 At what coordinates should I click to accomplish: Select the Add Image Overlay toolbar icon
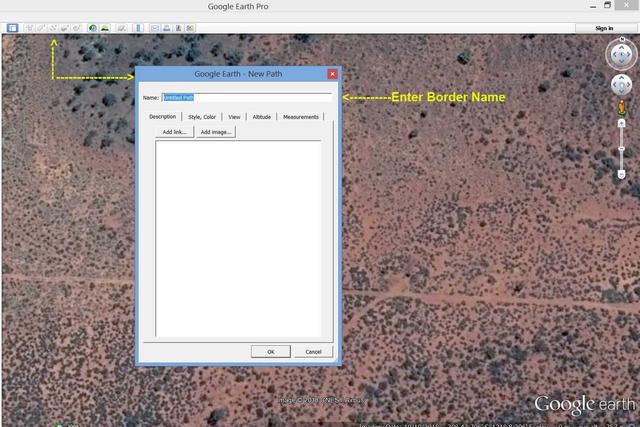[x=64, y=28]
